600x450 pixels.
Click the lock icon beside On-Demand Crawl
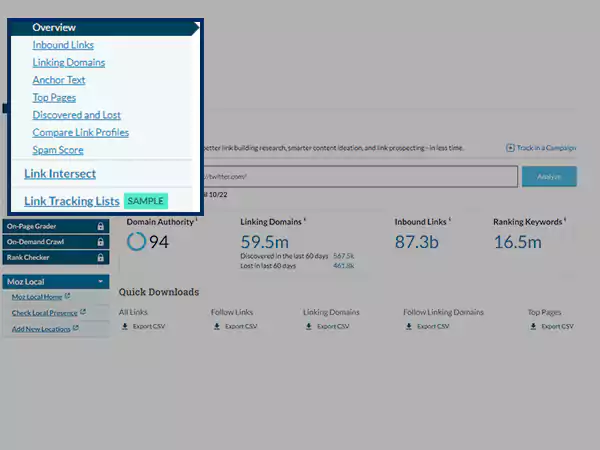click(100, 242)
